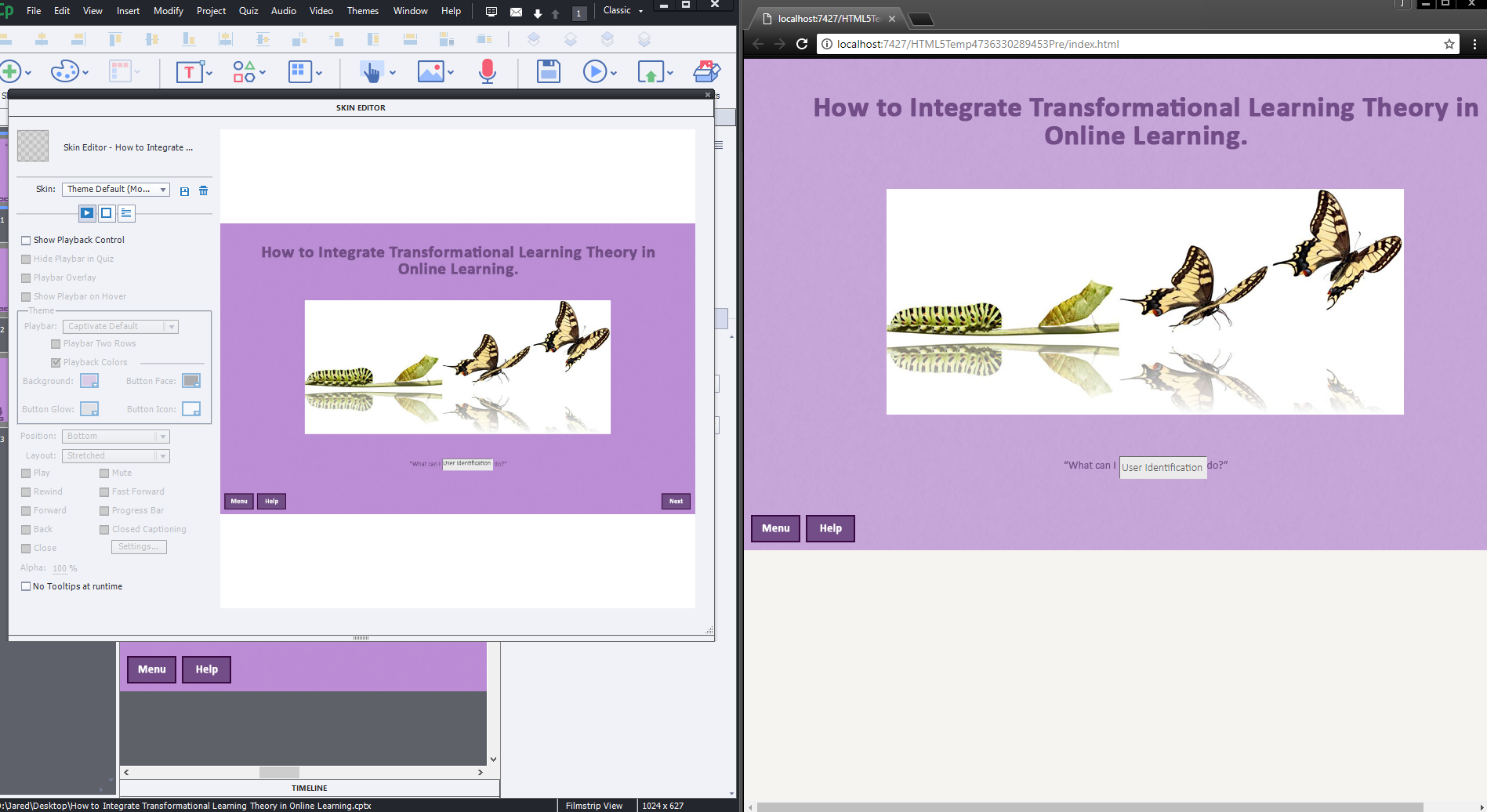Click the Closed Captioning Settings button
The image size is (1487, 812).
pyautogui.click(x=139, y=546)
